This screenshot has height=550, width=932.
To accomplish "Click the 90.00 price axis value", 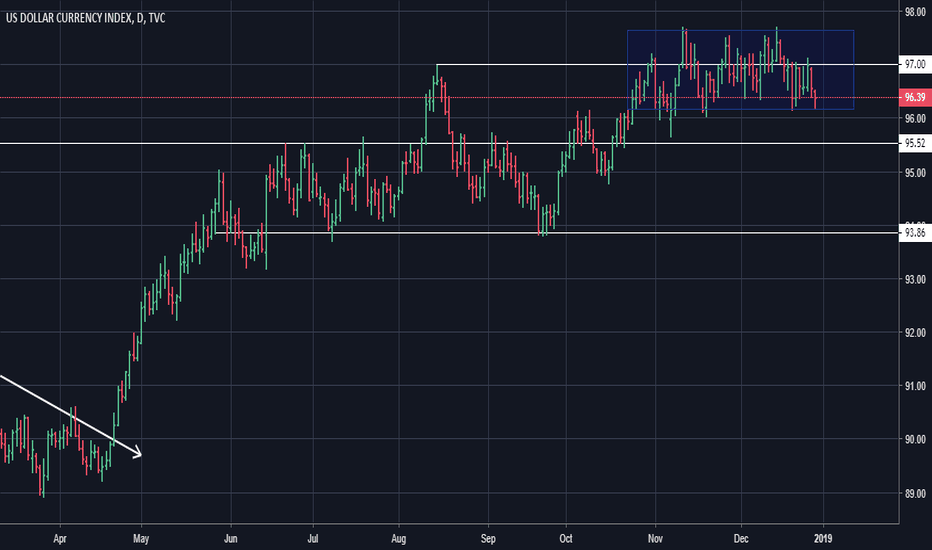I will 915,439.
